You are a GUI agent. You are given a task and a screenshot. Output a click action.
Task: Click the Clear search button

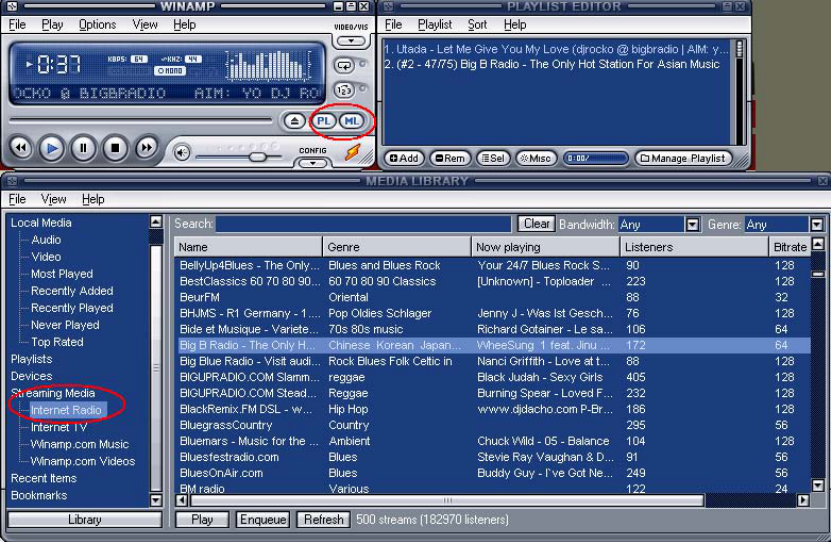[536, 224]
